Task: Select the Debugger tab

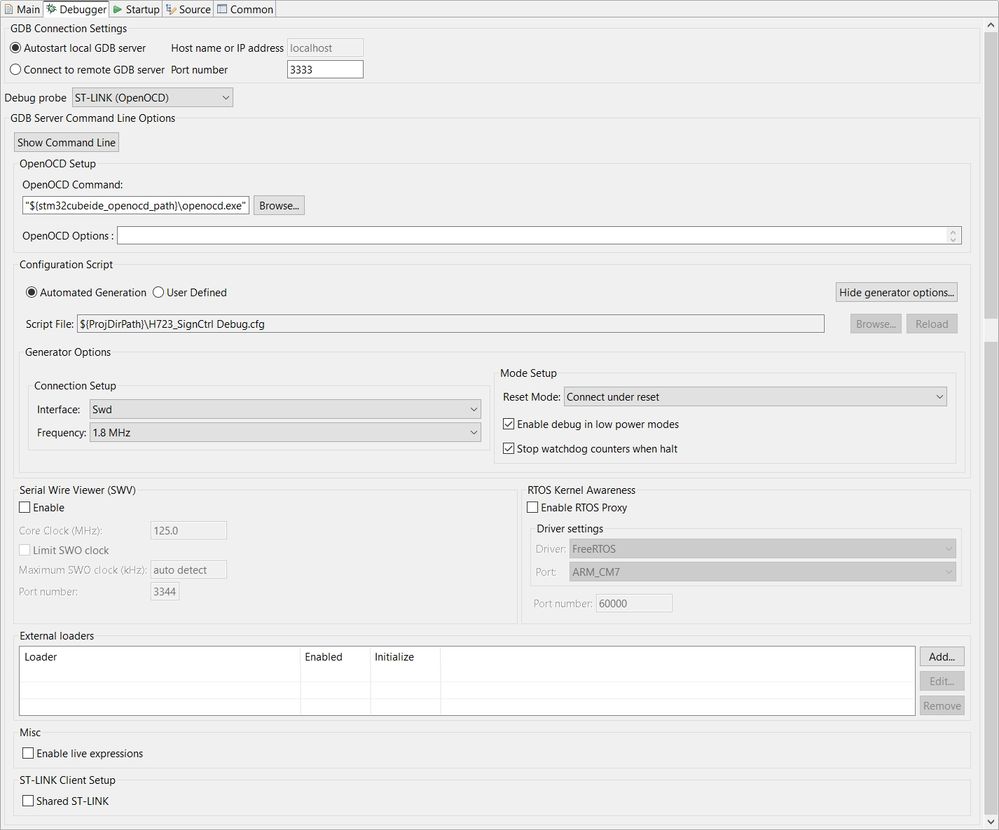Action: pos(76,9)
